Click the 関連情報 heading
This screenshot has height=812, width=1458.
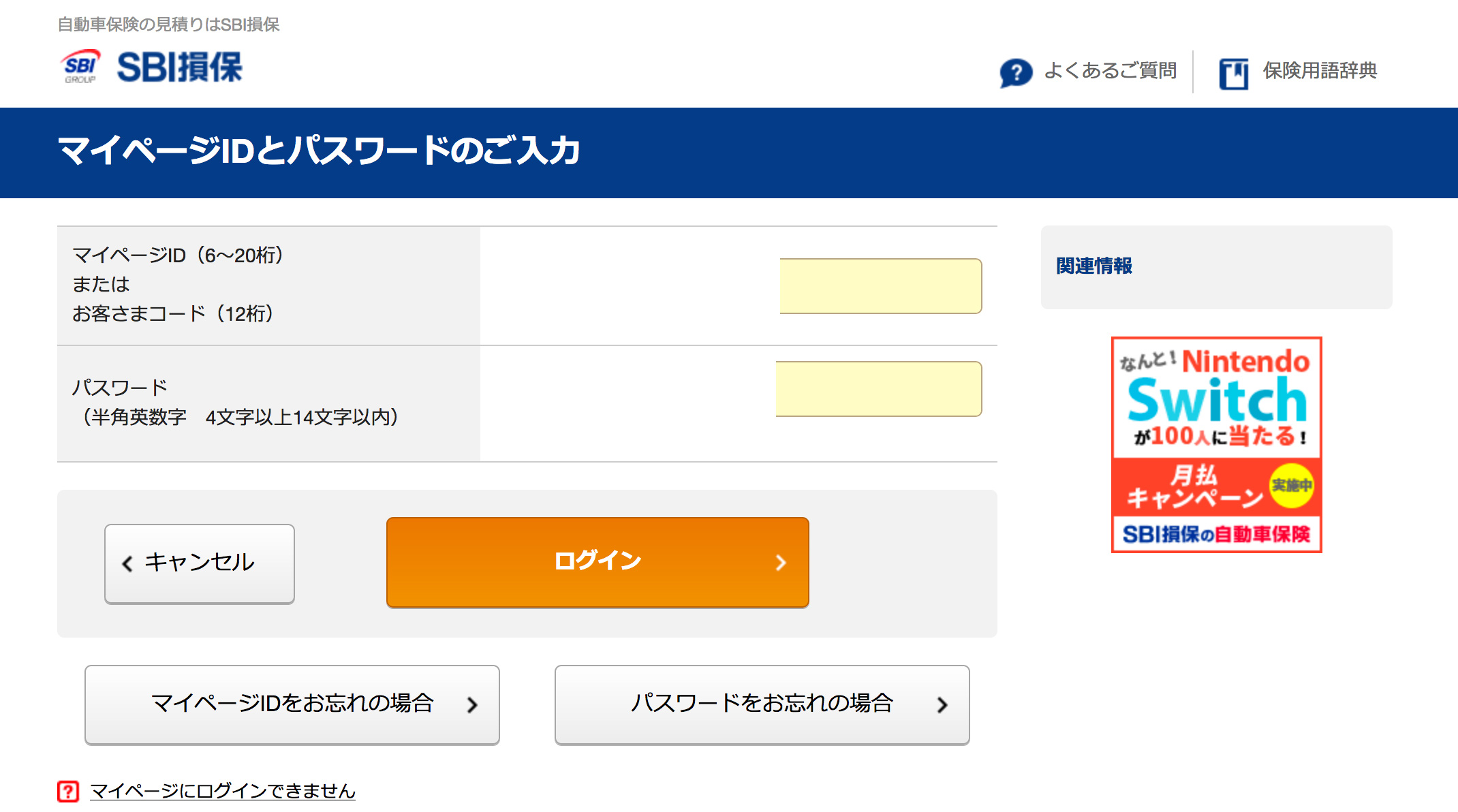1094,266
